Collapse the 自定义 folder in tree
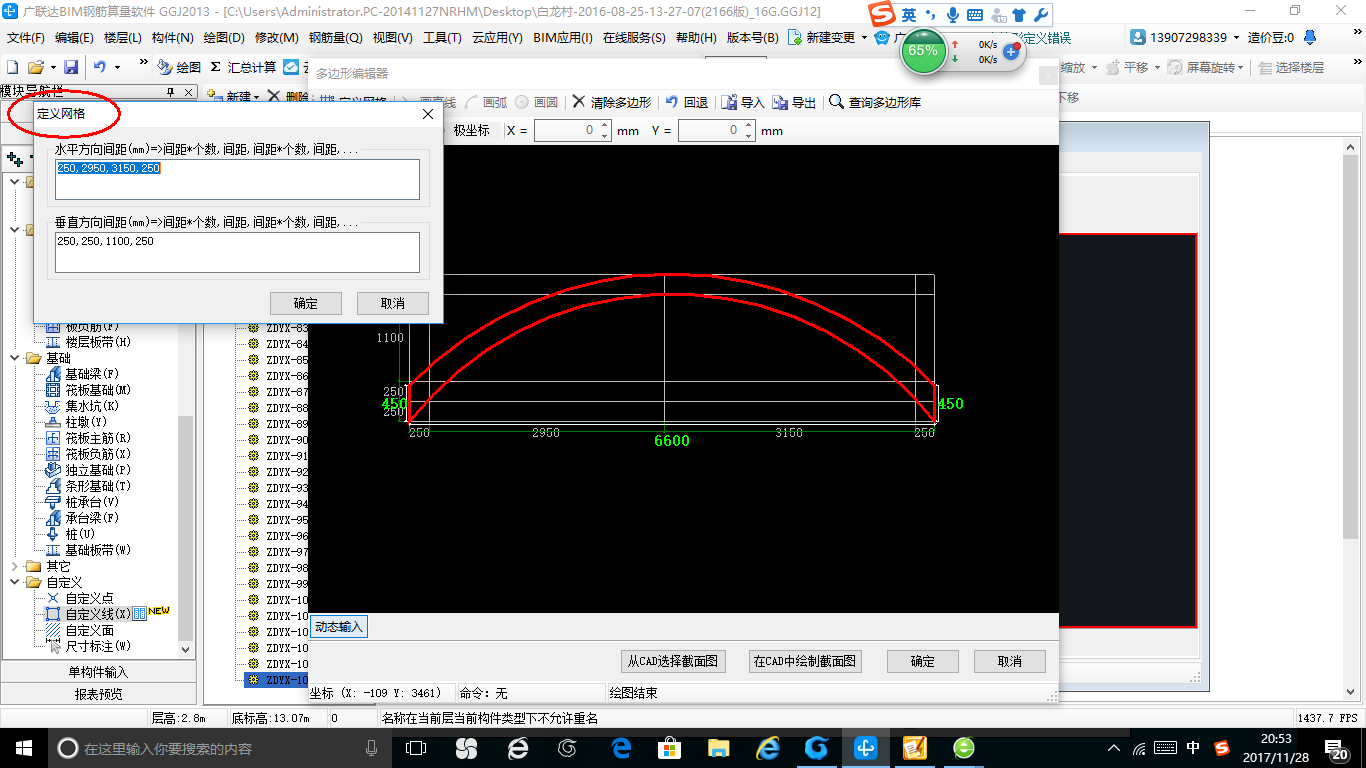This screenshot has height=768, width=1366. point(15,582)
